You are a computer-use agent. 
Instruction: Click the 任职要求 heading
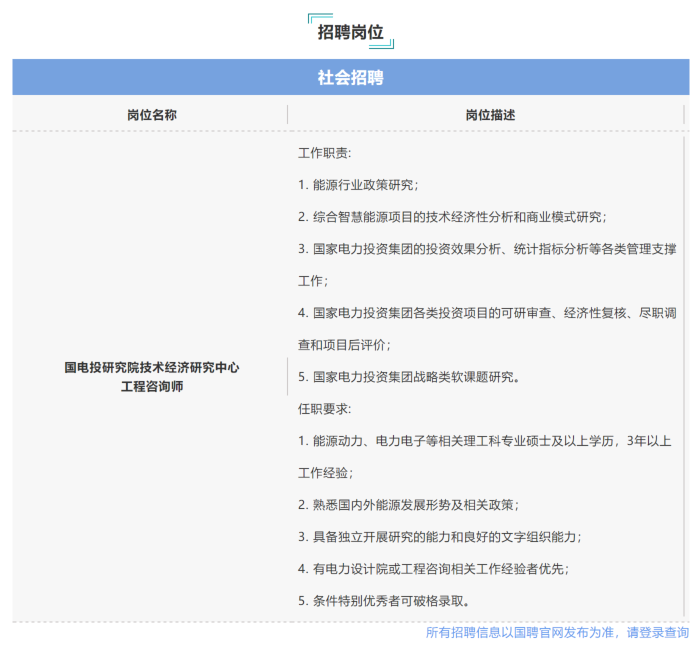point(325,409)
